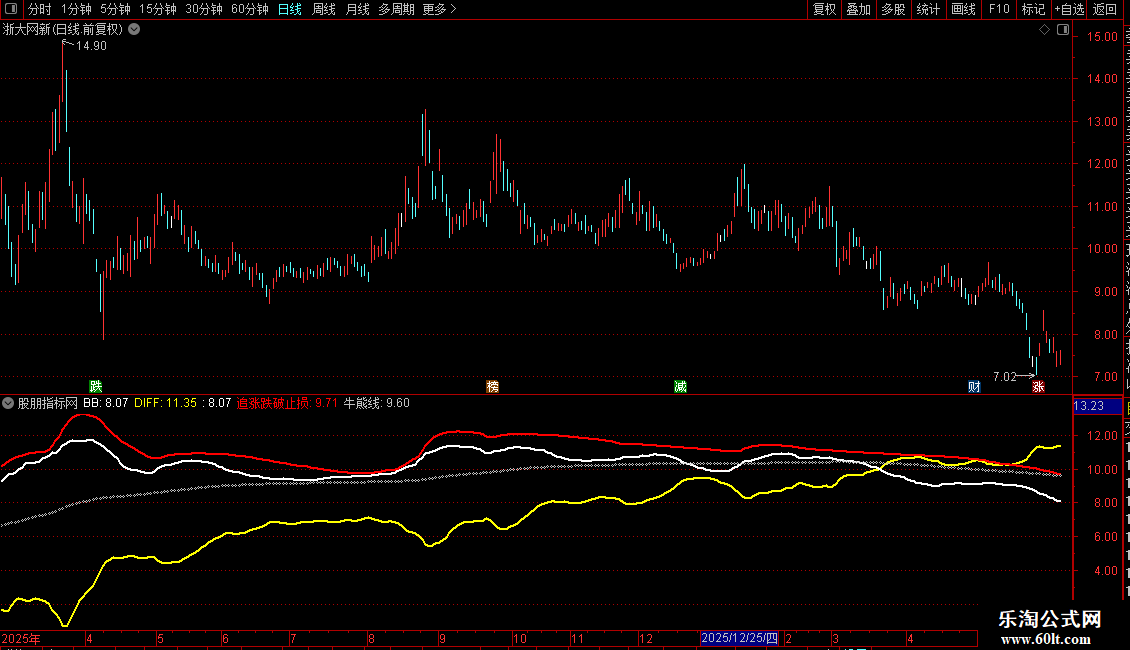Image resolution: width=1130 pixels, height=650 pixels.
Task: Select the 1分钟 period tab
Action: click(76, 9)
